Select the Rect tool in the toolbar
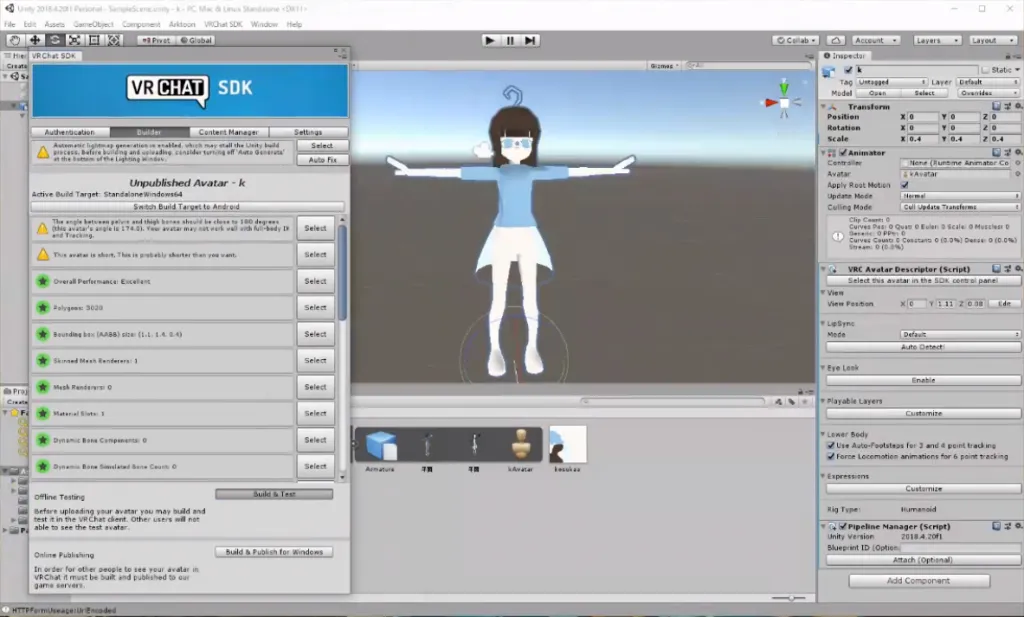This screenshot has height=617, width=1024. coord(94,40)
